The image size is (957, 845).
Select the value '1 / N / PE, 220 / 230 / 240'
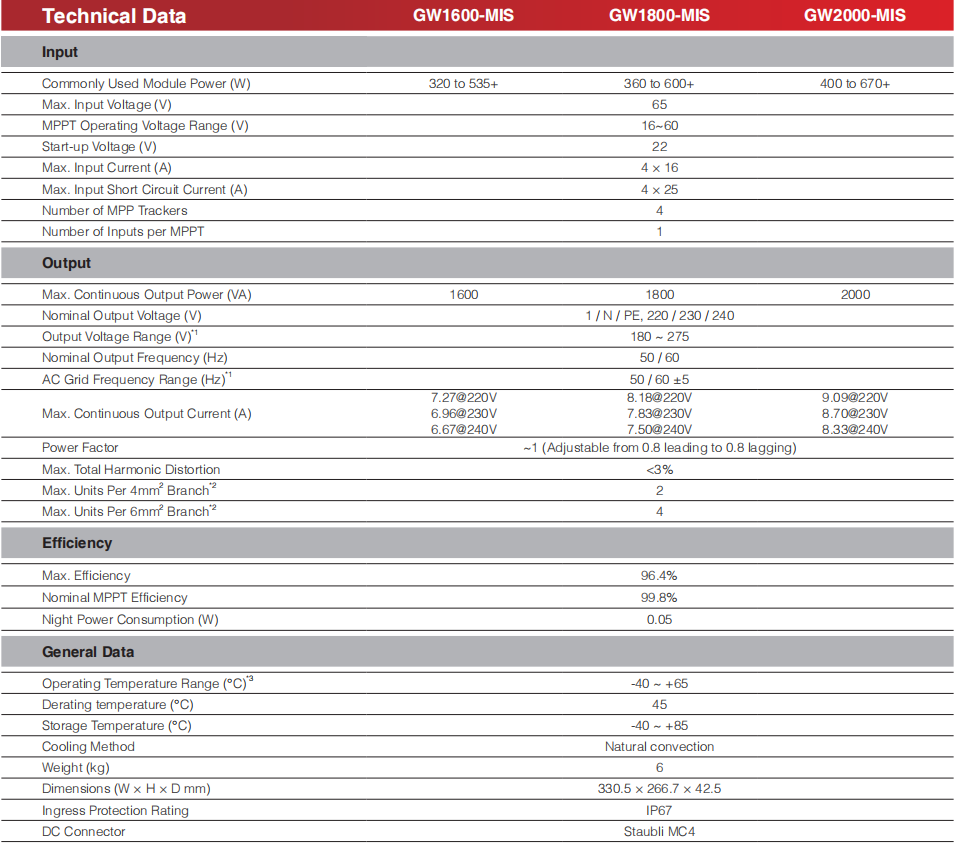[660, 316]
